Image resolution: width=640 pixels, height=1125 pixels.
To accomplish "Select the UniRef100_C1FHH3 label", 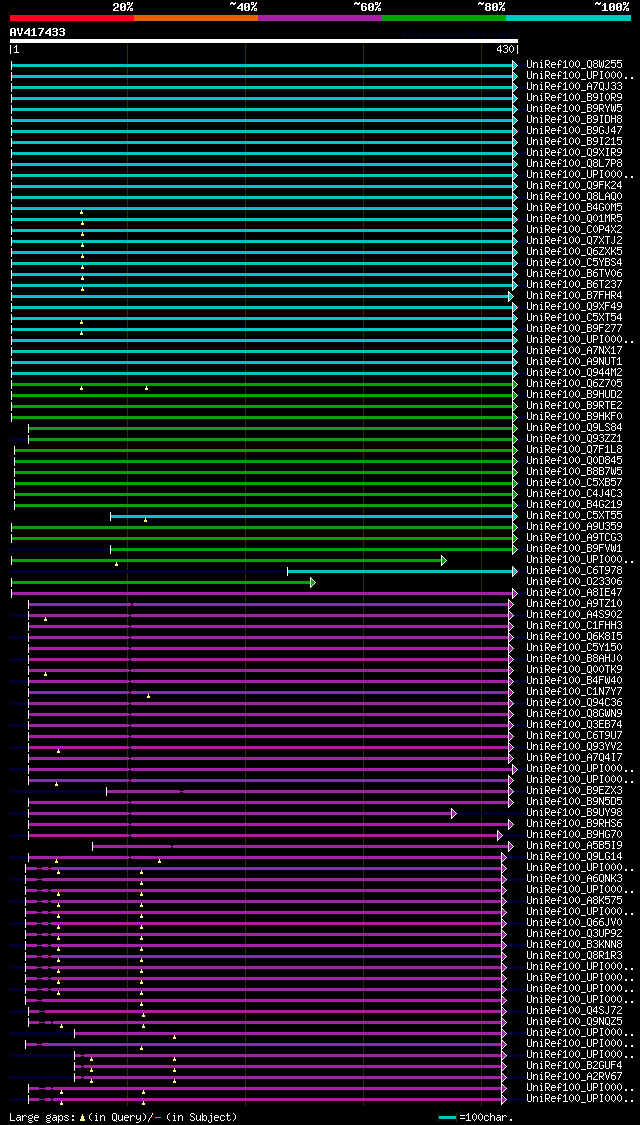I will [574, 626].
